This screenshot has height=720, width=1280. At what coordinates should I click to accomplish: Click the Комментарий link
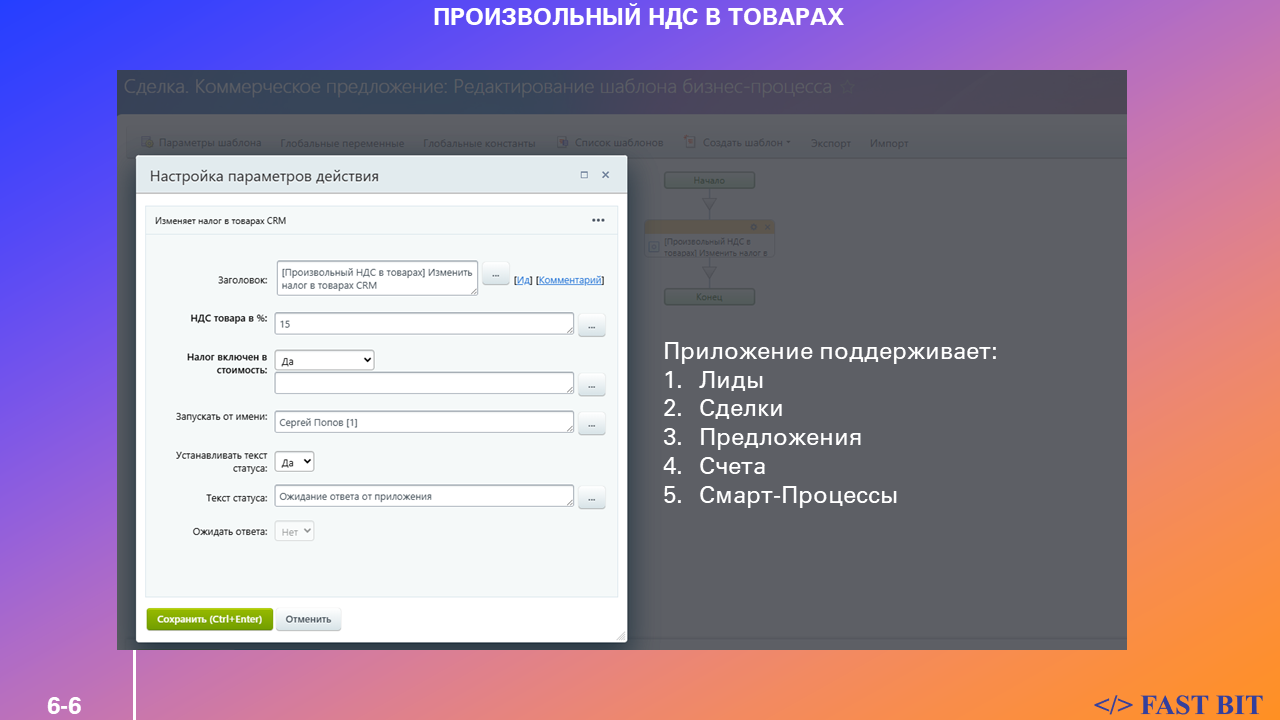[570, 280]
